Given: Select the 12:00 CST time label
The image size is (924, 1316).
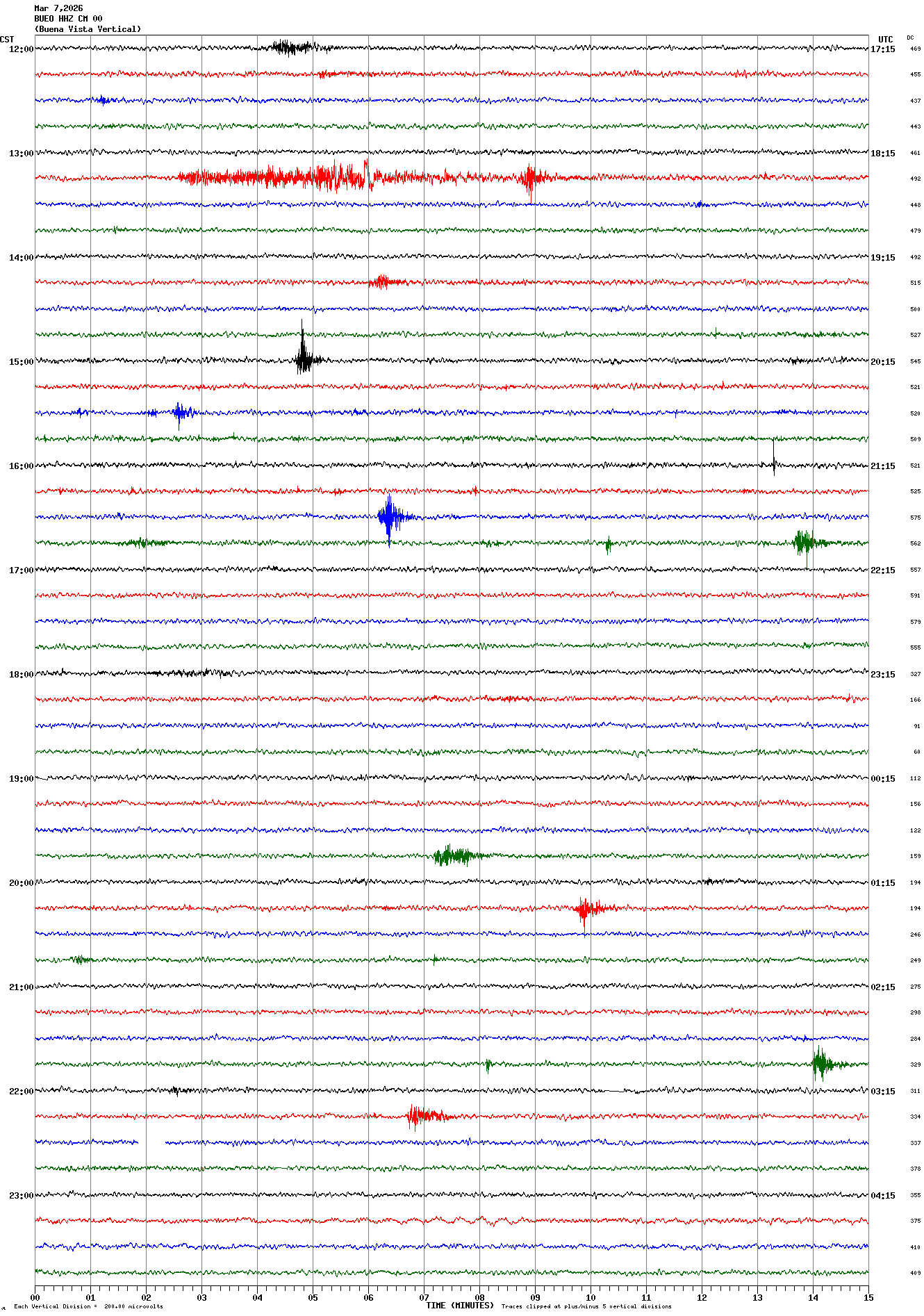Looking at the screenshot, I should click(21, 49).
